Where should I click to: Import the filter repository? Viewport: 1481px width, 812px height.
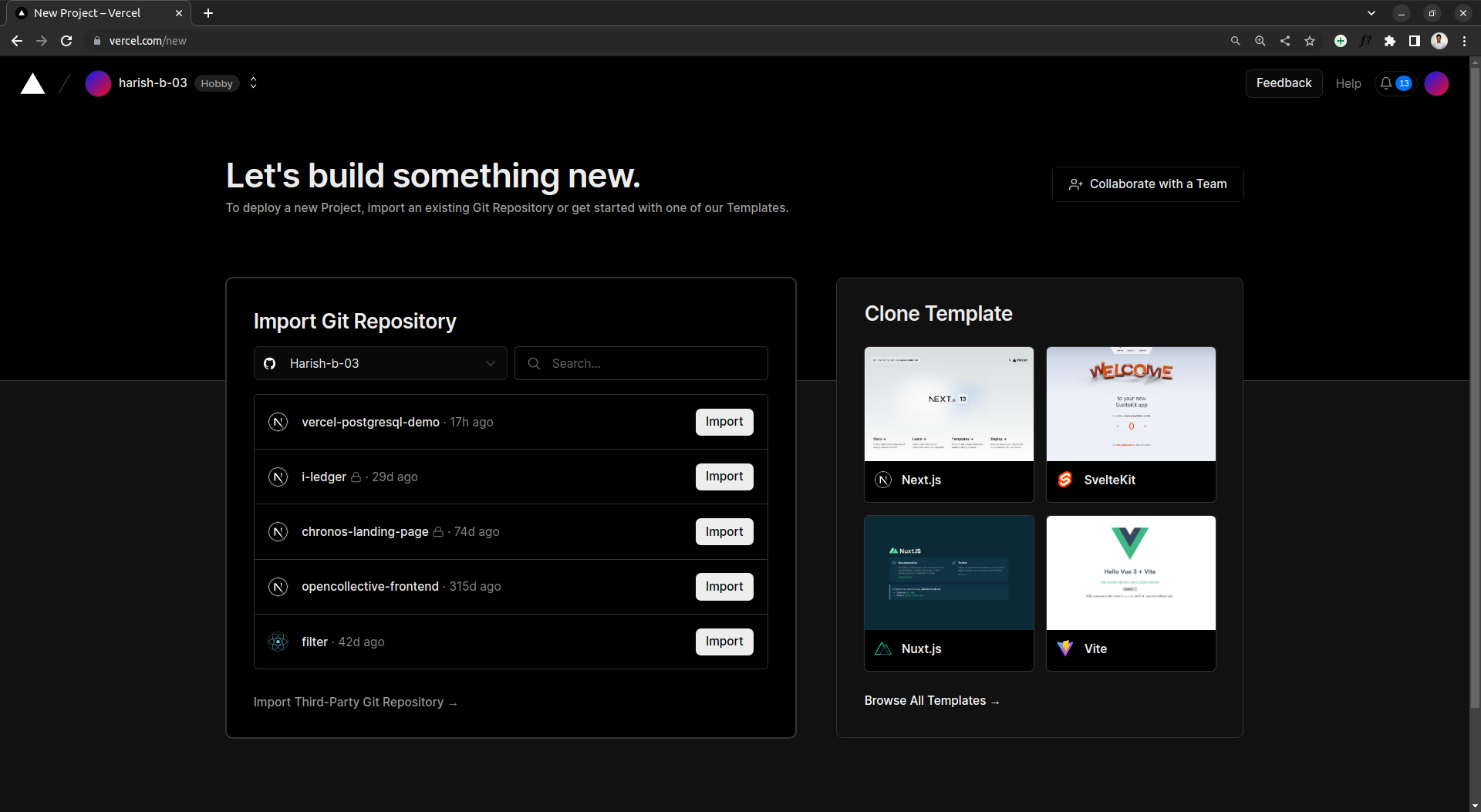[x=724, y=642]
